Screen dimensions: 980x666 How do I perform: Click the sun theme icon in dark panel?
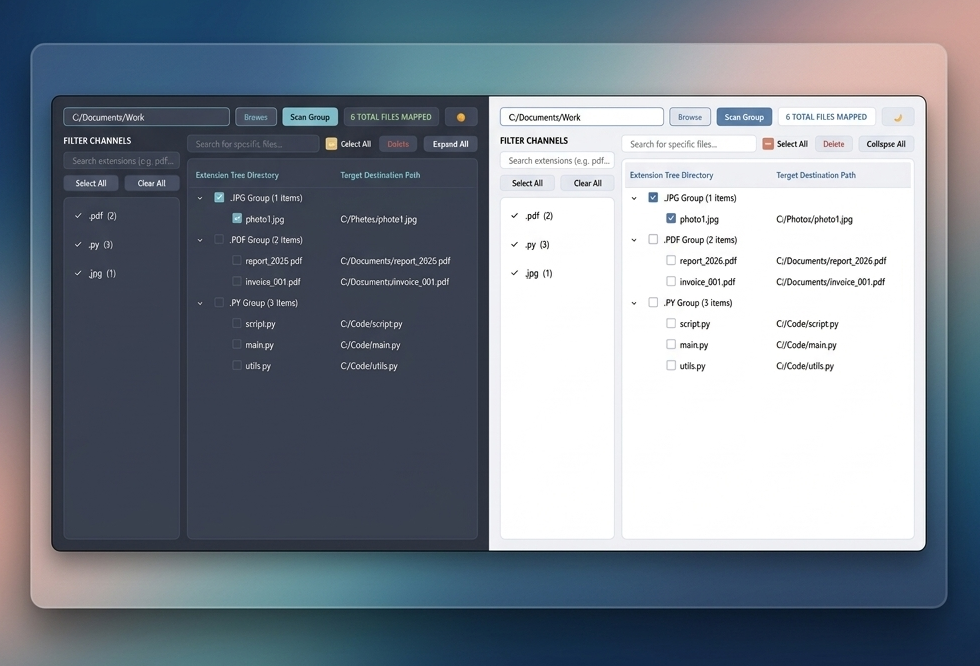coord(461,117)
